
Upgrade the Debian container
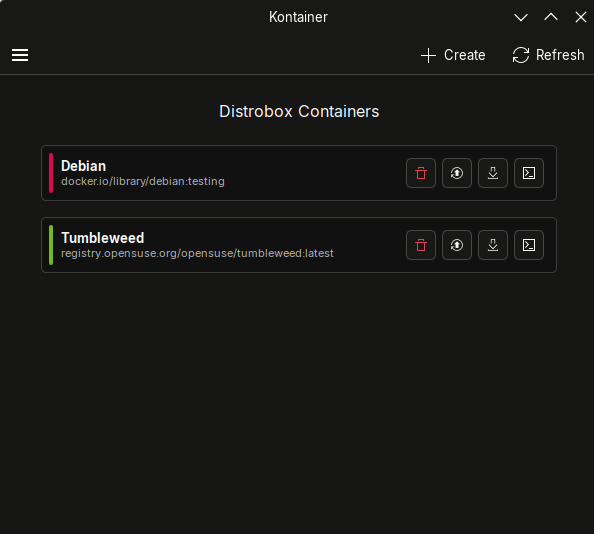click(457, 173)
